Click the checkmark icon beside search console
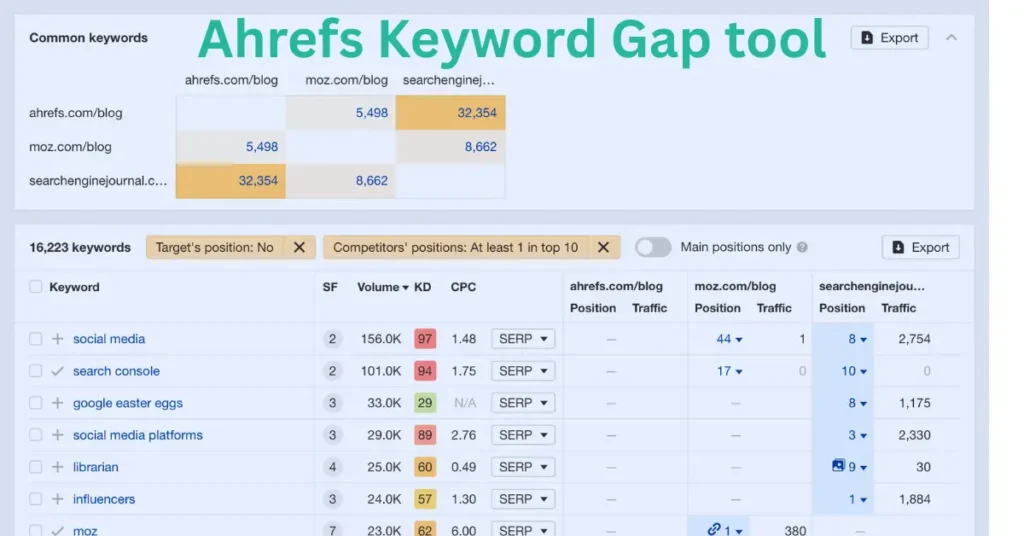This screenshot has width=1024, height=536. tap(57, 371)
